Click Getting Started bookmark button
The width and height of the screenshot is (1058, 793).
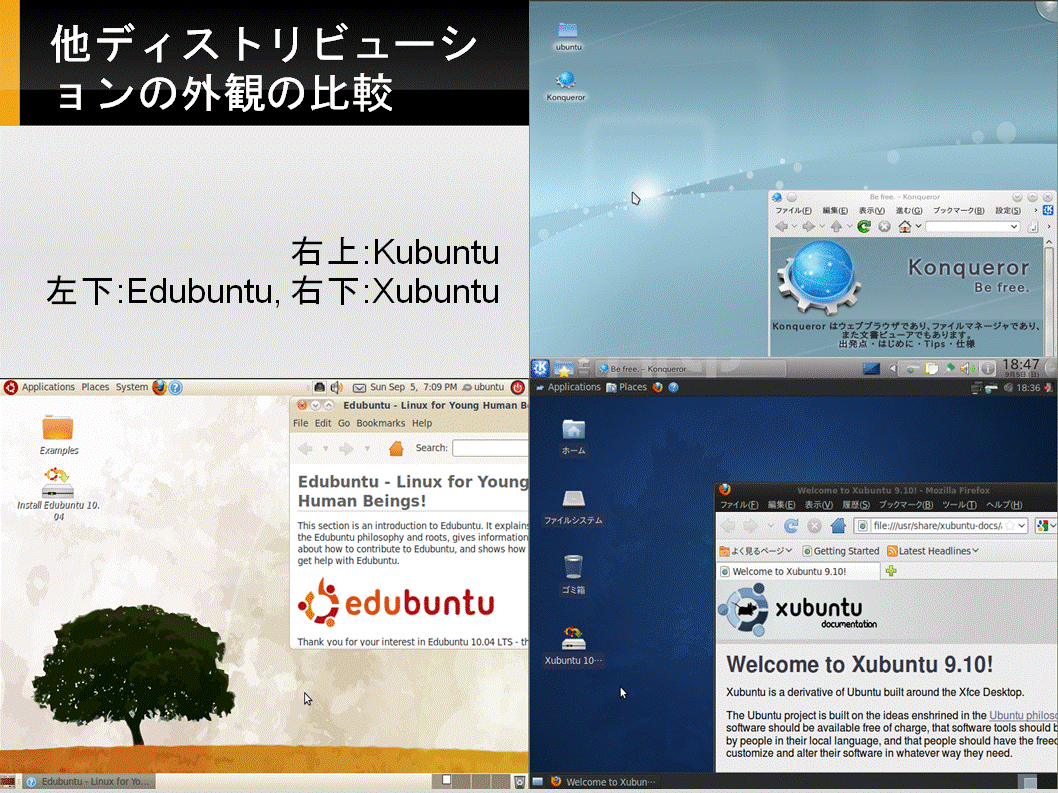841,551
